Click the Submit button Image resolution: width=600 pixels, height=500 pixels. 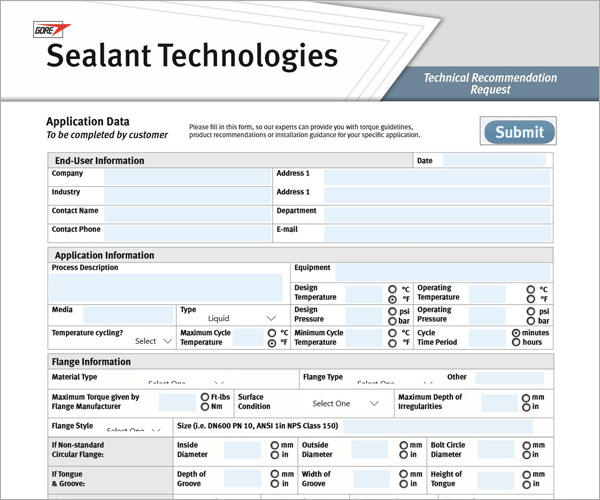tap(519, 132)
